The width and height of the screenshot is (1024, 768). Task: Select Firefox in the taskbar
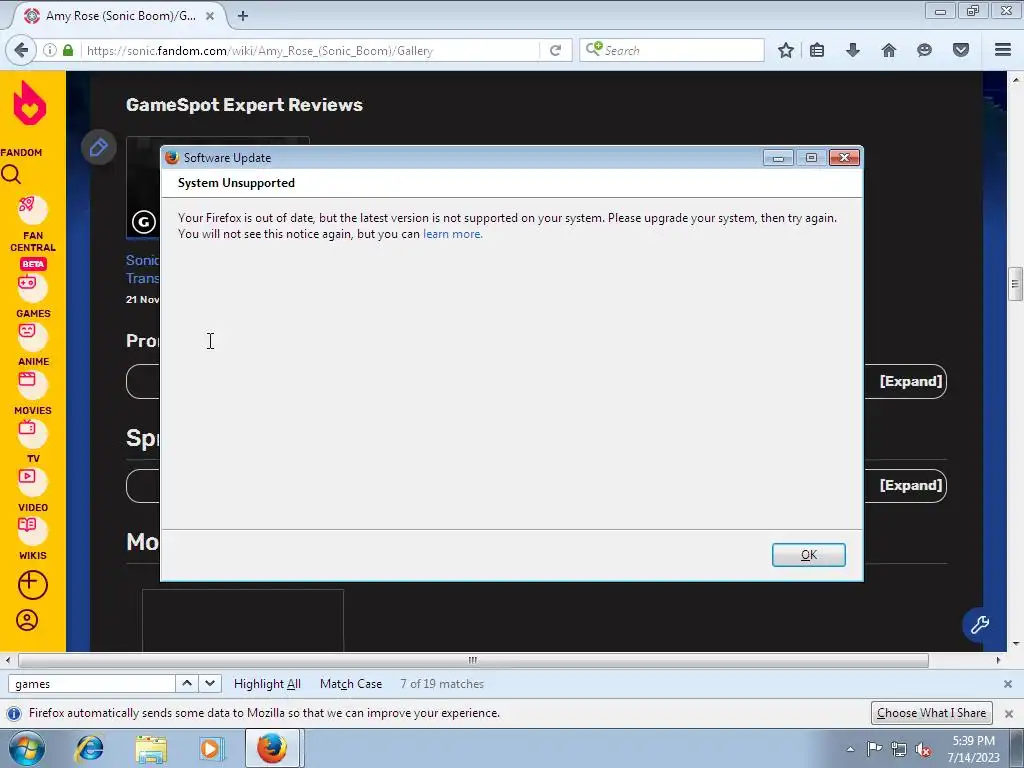pos(272,748)
